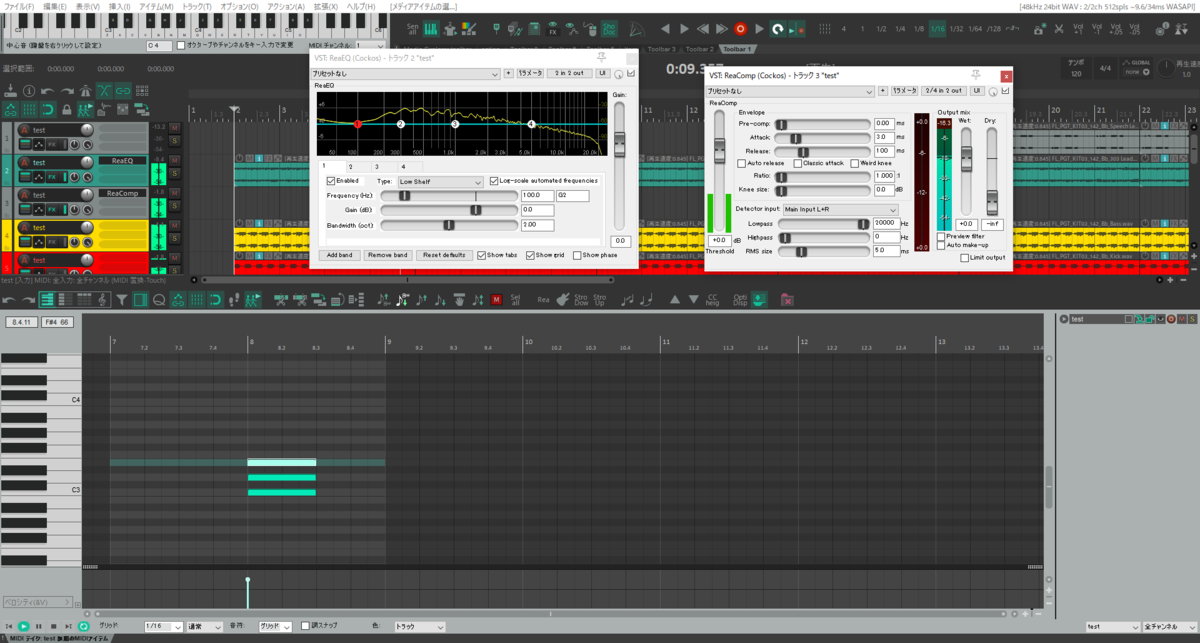Click the 2 in 2 out button in ReaEQ

click(568, 73)
